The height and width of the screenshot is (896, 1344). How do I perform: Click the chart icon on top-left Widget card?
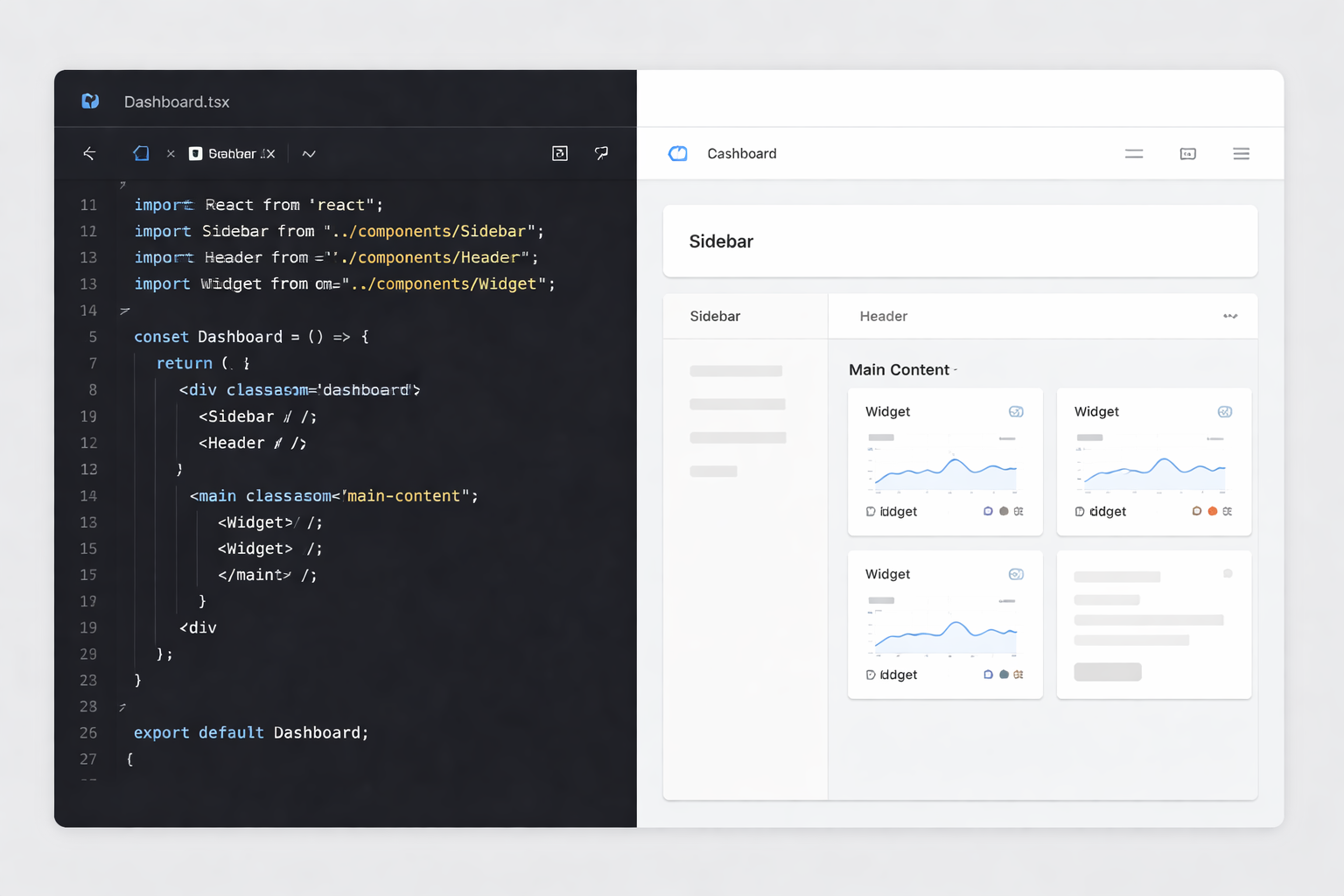(x=1016, y=412)
